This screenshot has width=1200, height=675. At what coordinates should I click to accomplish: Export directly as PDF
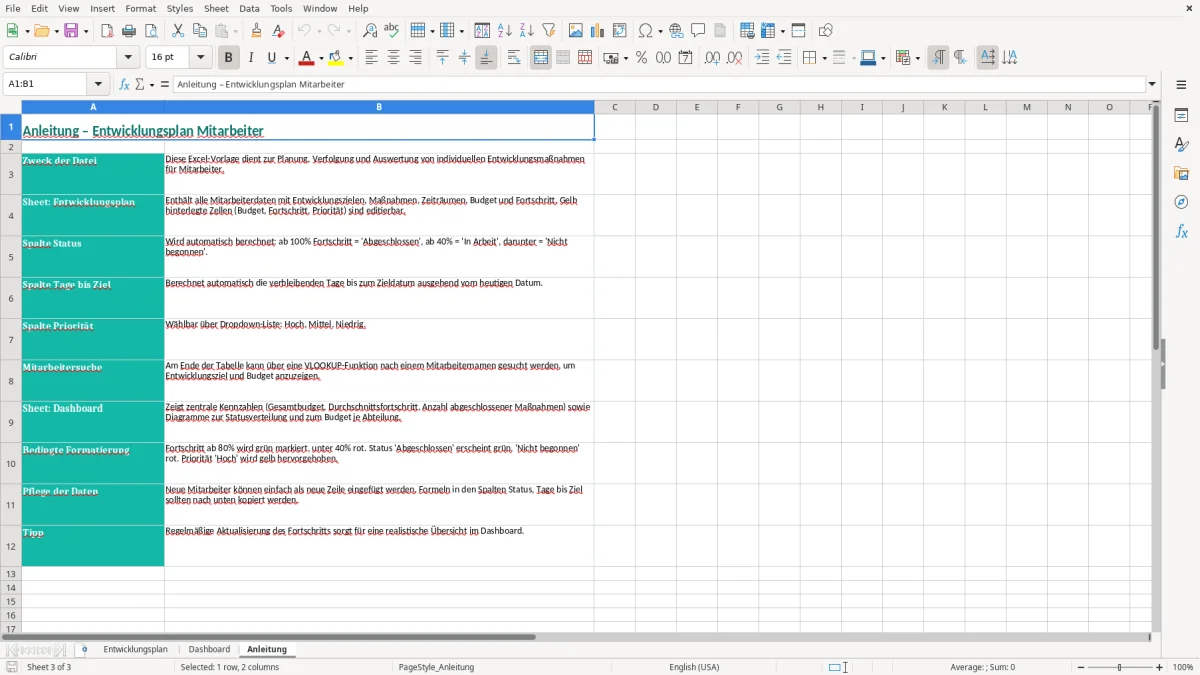[107, 31]
